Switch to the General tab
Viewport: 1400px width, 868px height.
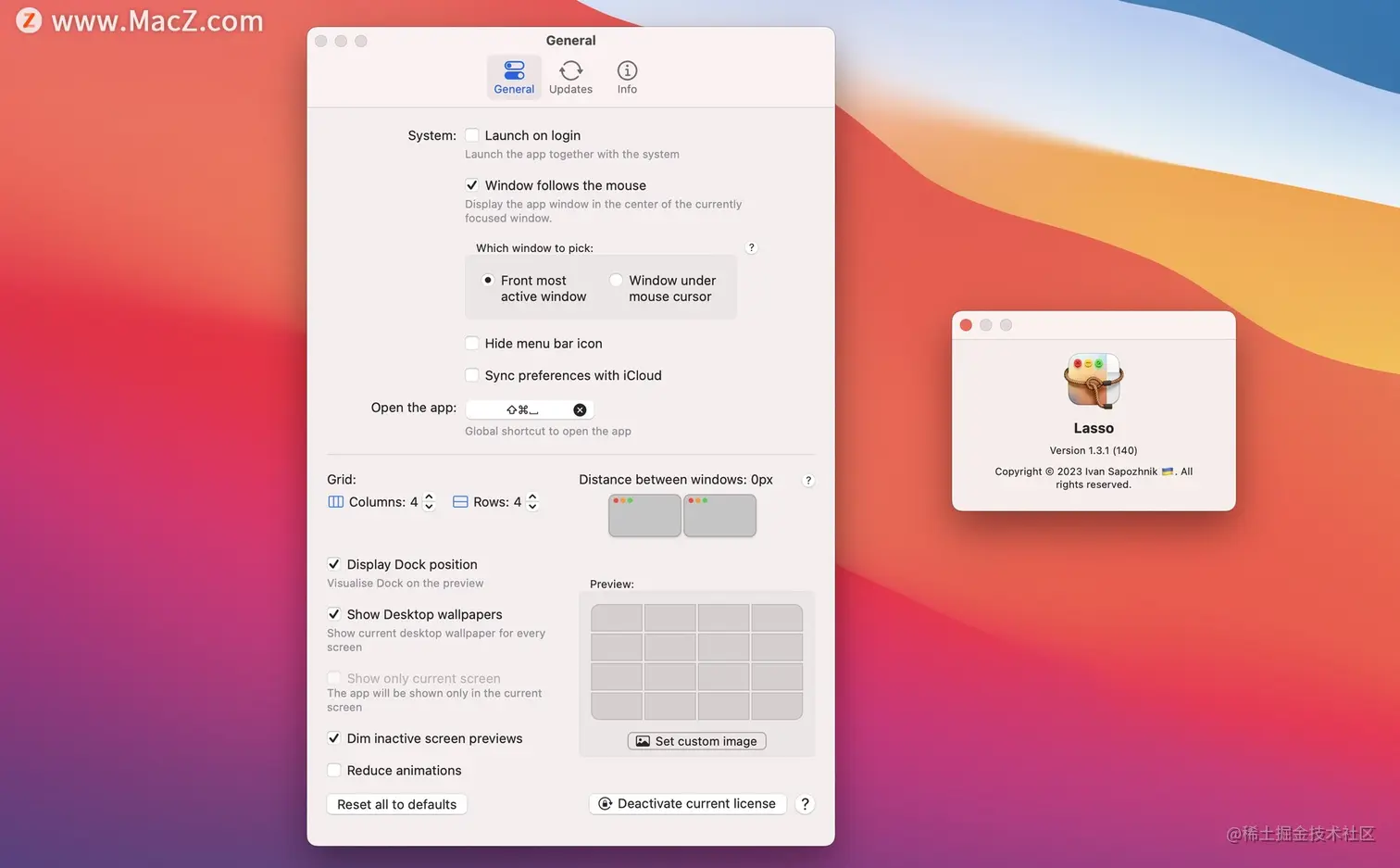click(514, 77)
